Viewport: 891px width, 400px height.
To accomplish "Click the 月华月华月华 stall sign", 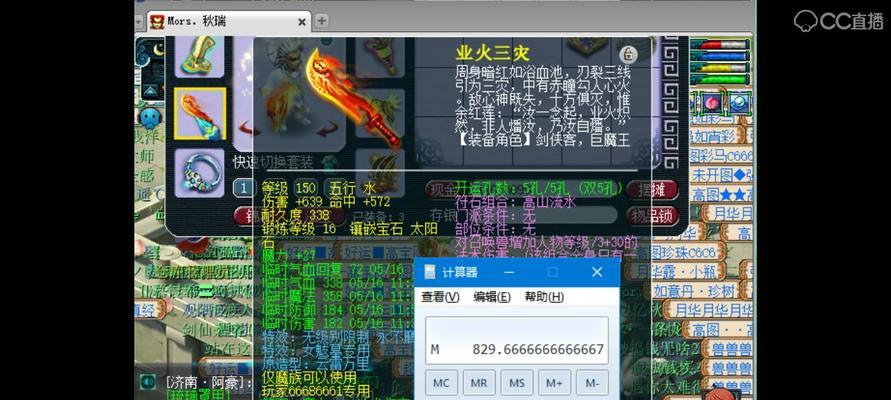I will (x=709, y=310).
